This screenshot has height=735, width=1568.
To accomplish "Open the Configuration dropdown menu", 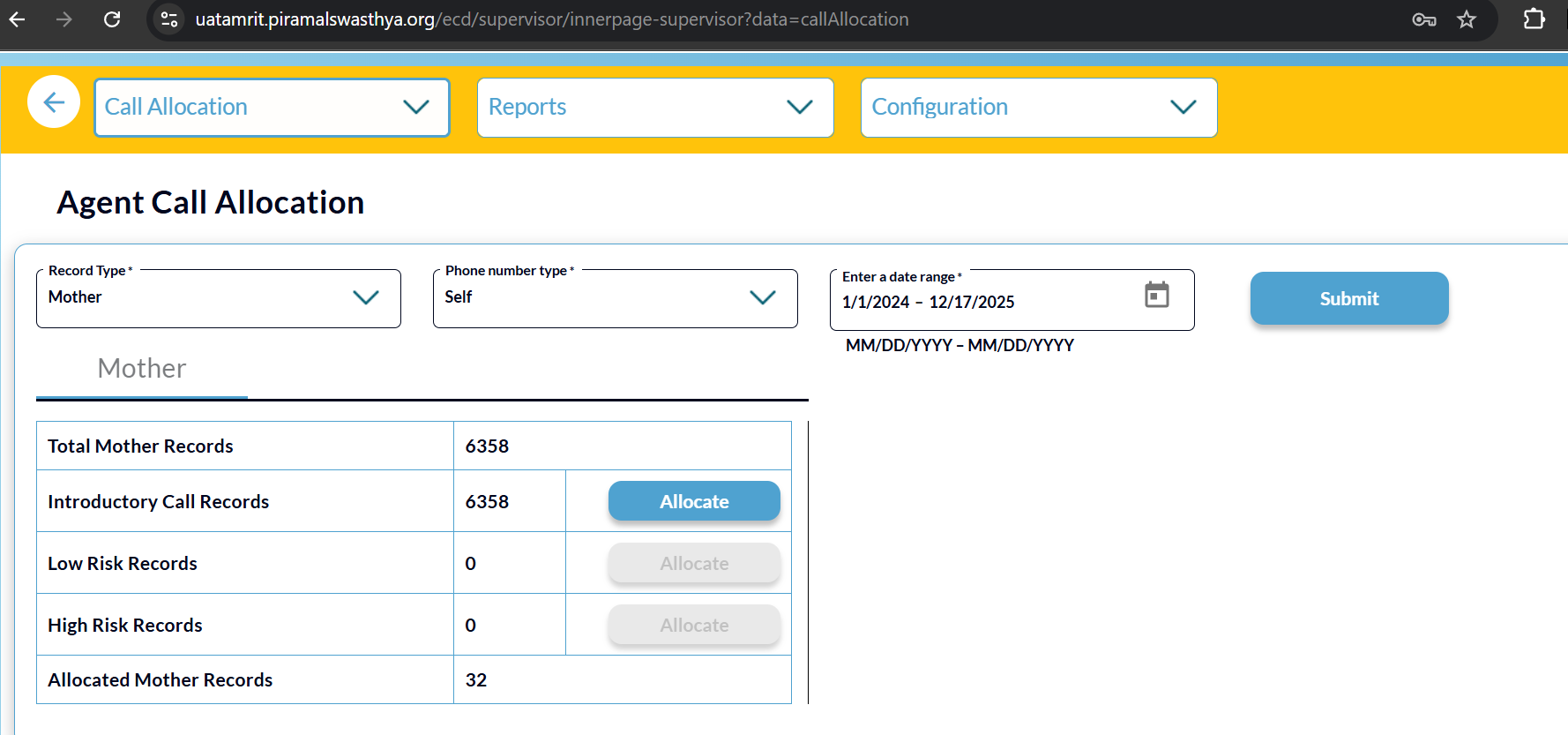I will (x=1038, y=107).
